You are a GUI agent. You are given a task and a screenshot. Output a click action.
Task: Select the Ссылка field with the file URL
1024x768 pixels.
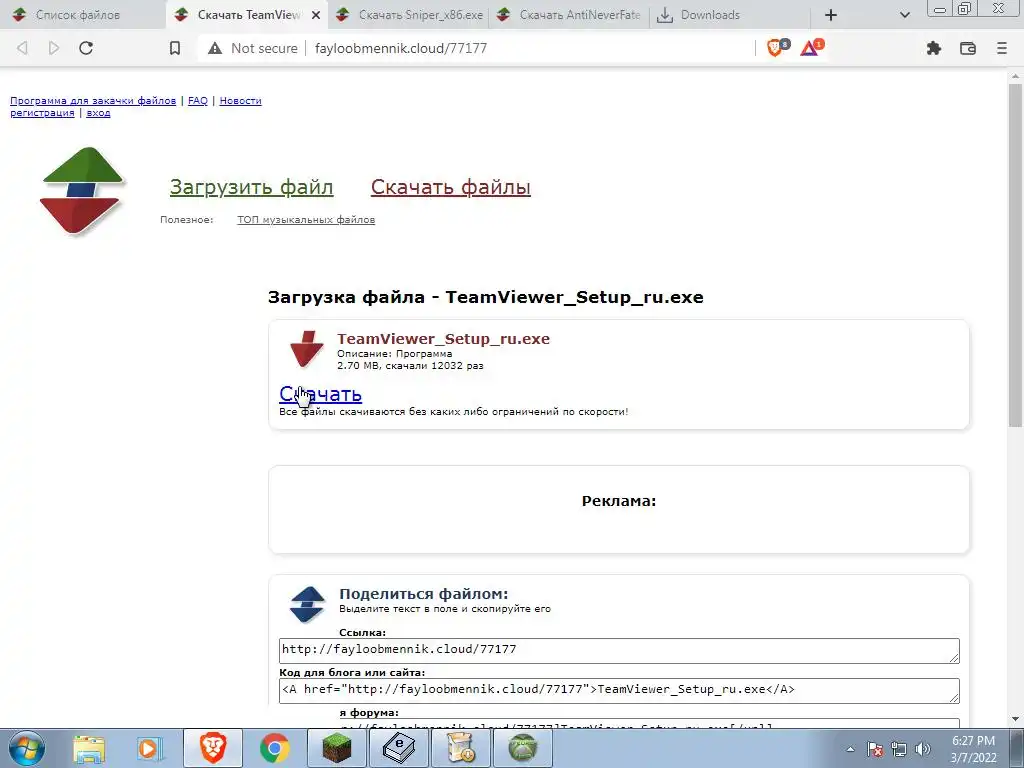point(619,650)
